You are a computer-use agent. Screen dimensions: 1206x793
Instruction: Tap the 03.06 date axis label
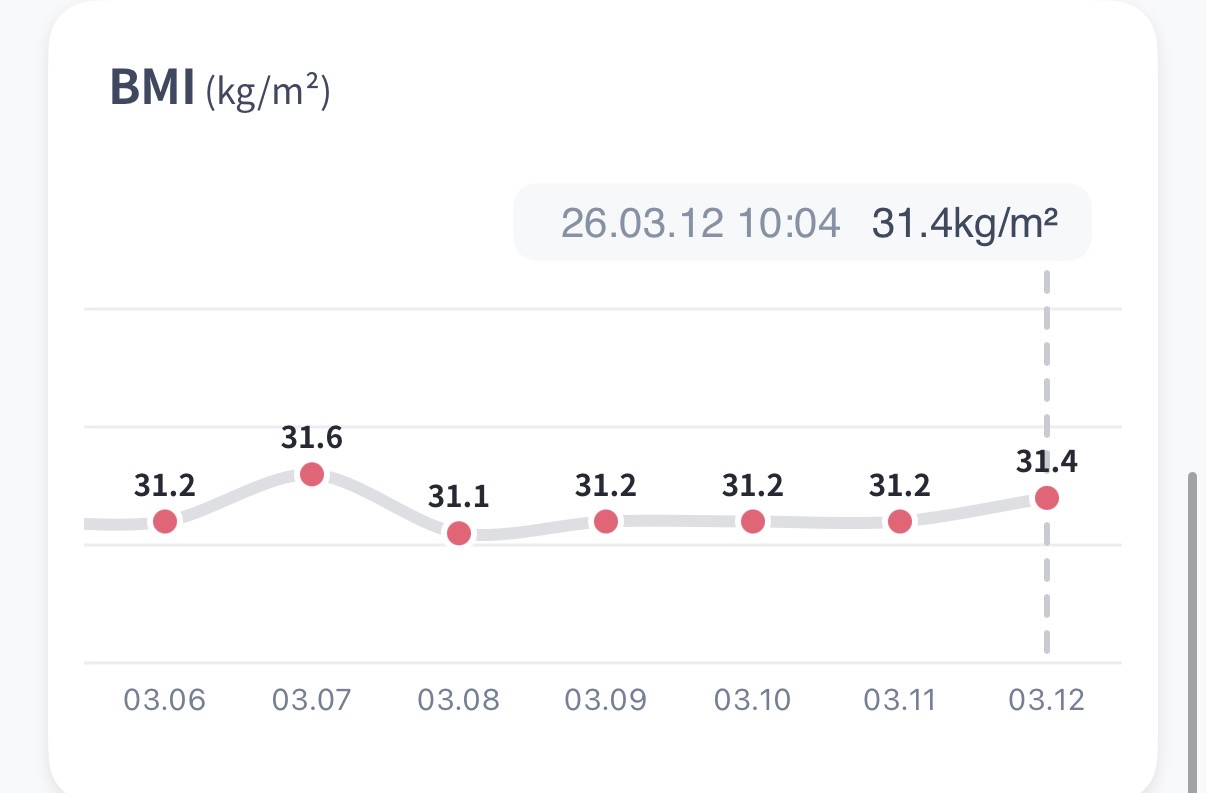[x=165, y=699]
